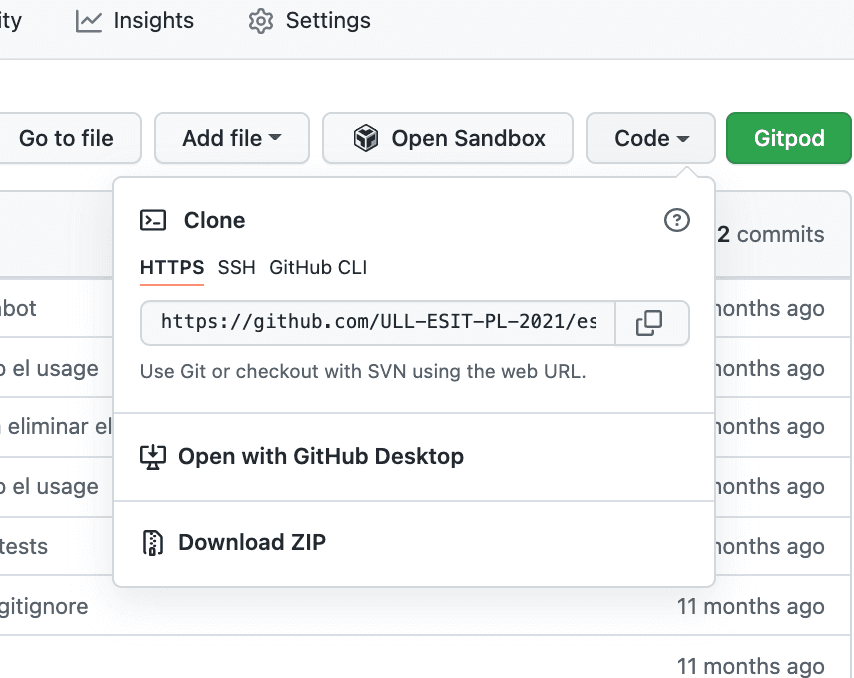Click the ZIP file icon
The height and width of the screenshot is (678, 854).
coord(152,543)
